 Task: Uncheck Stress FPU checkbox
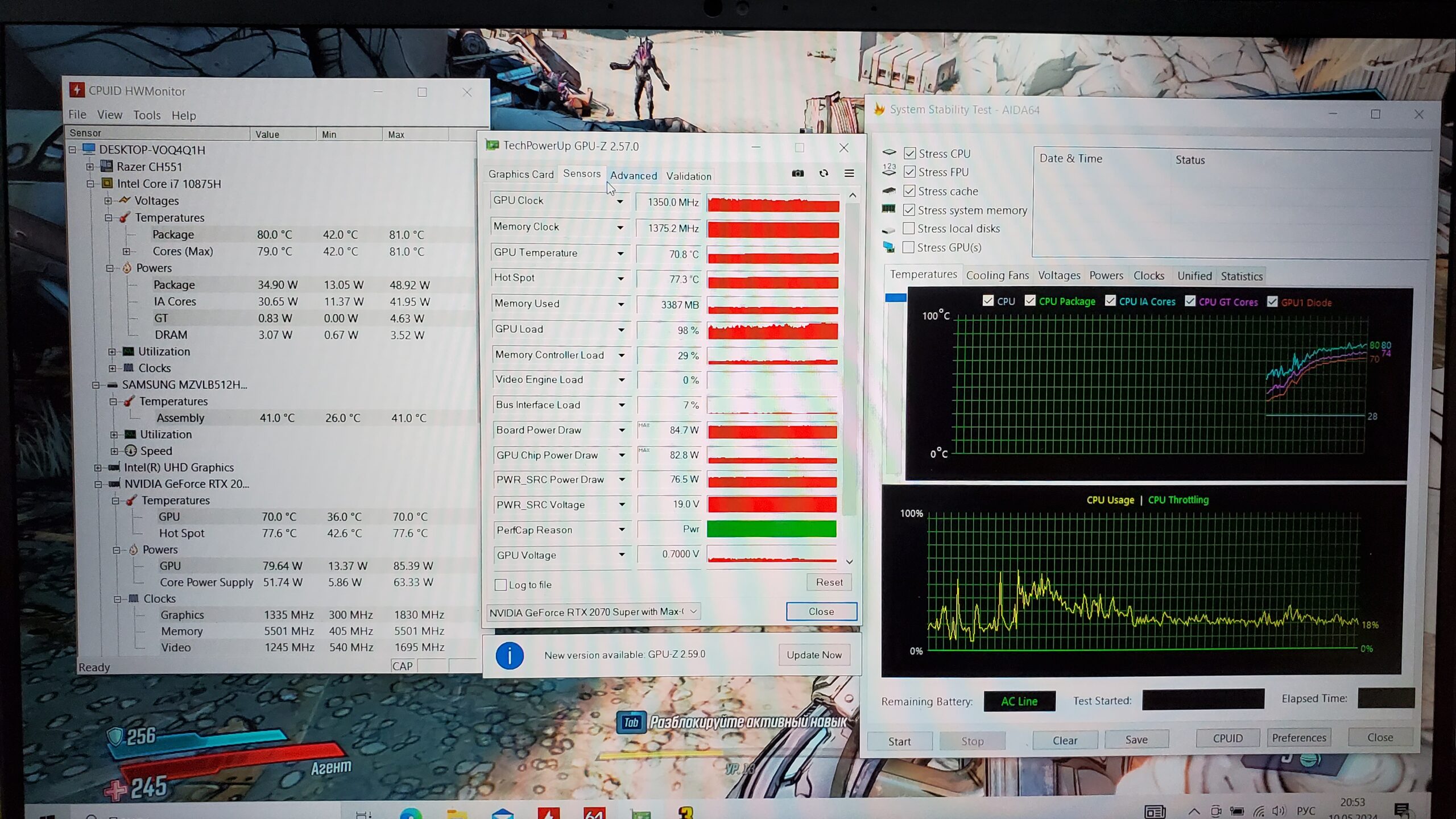[909, 172]
